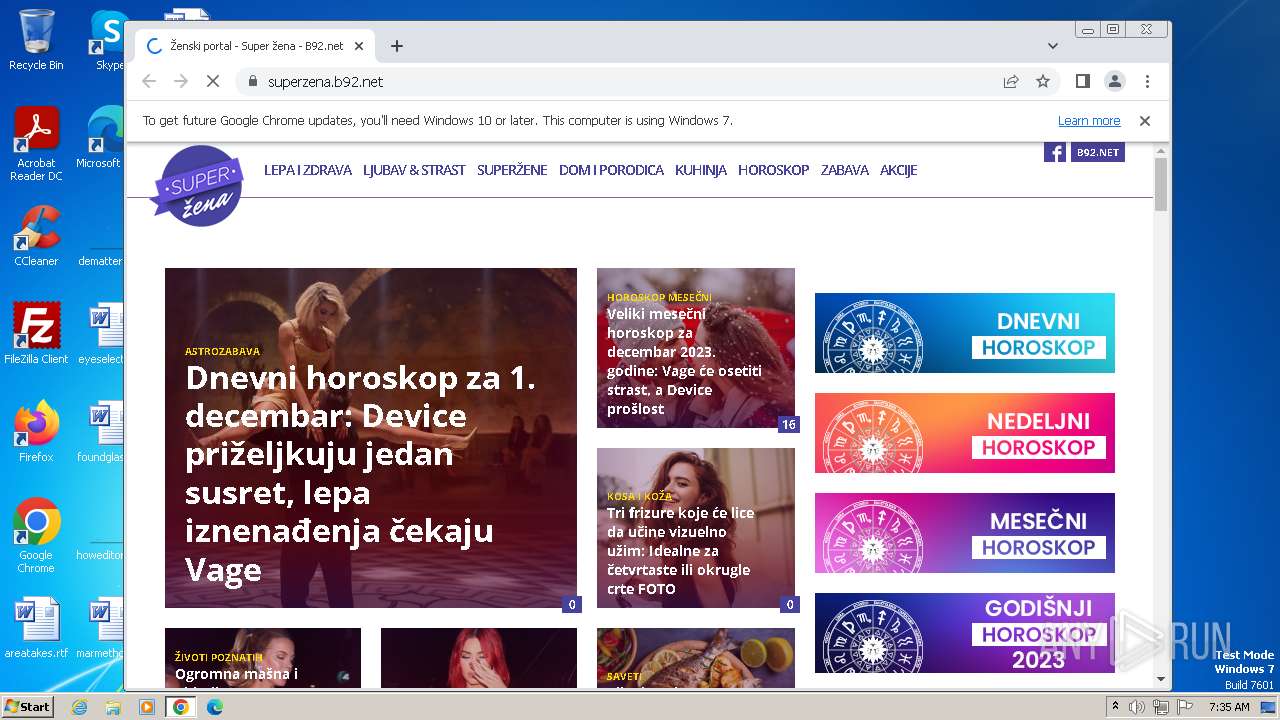Viewport: 1280px width, 720px height.
Task: Open LJUBAV & STRAST section
Action: point(414,170)
